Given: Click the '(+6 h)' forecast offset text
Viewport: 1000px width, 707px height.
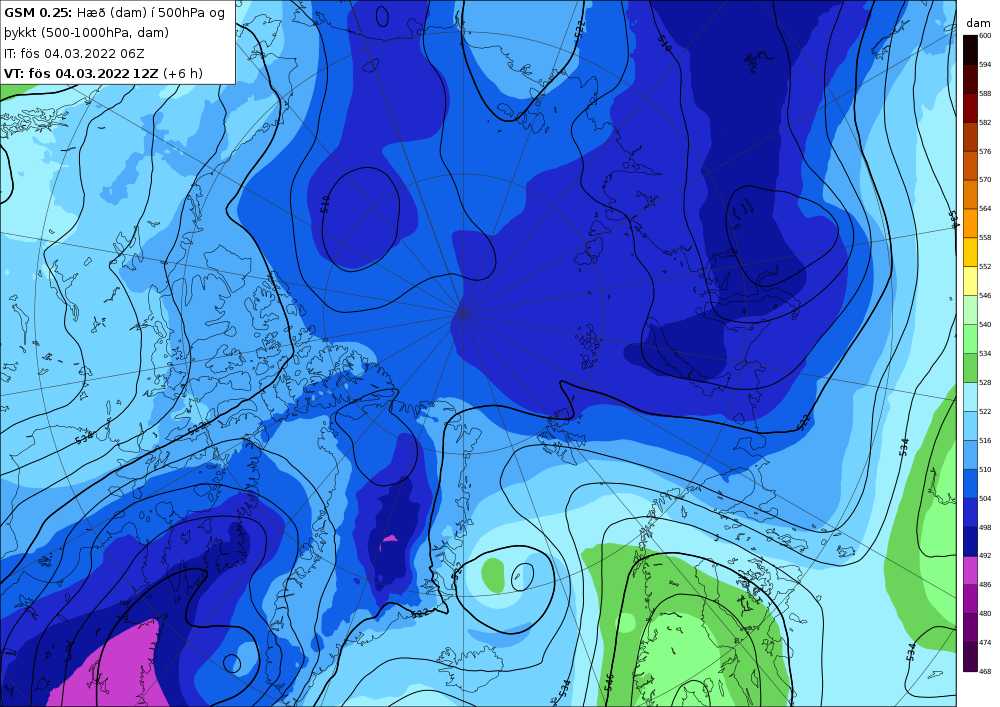Looking at the screenshot, I should [x=183, y=73].
